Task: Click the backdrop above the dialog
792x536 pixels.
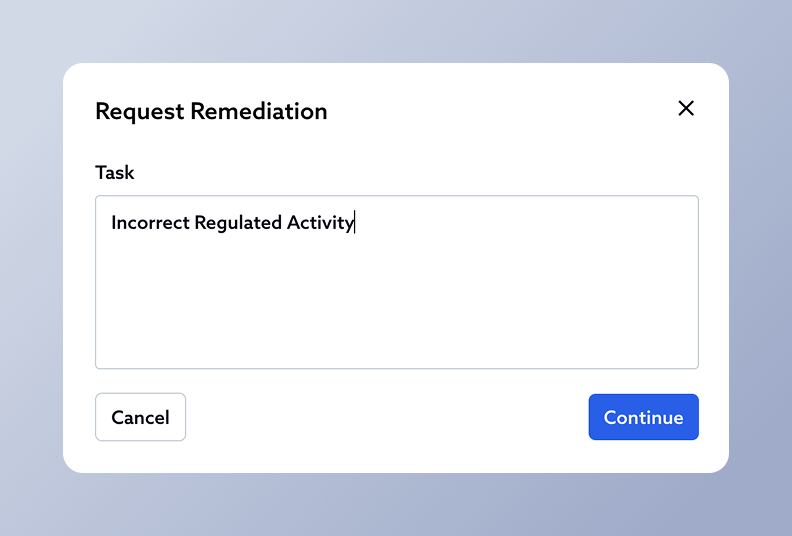Action: 396,30
